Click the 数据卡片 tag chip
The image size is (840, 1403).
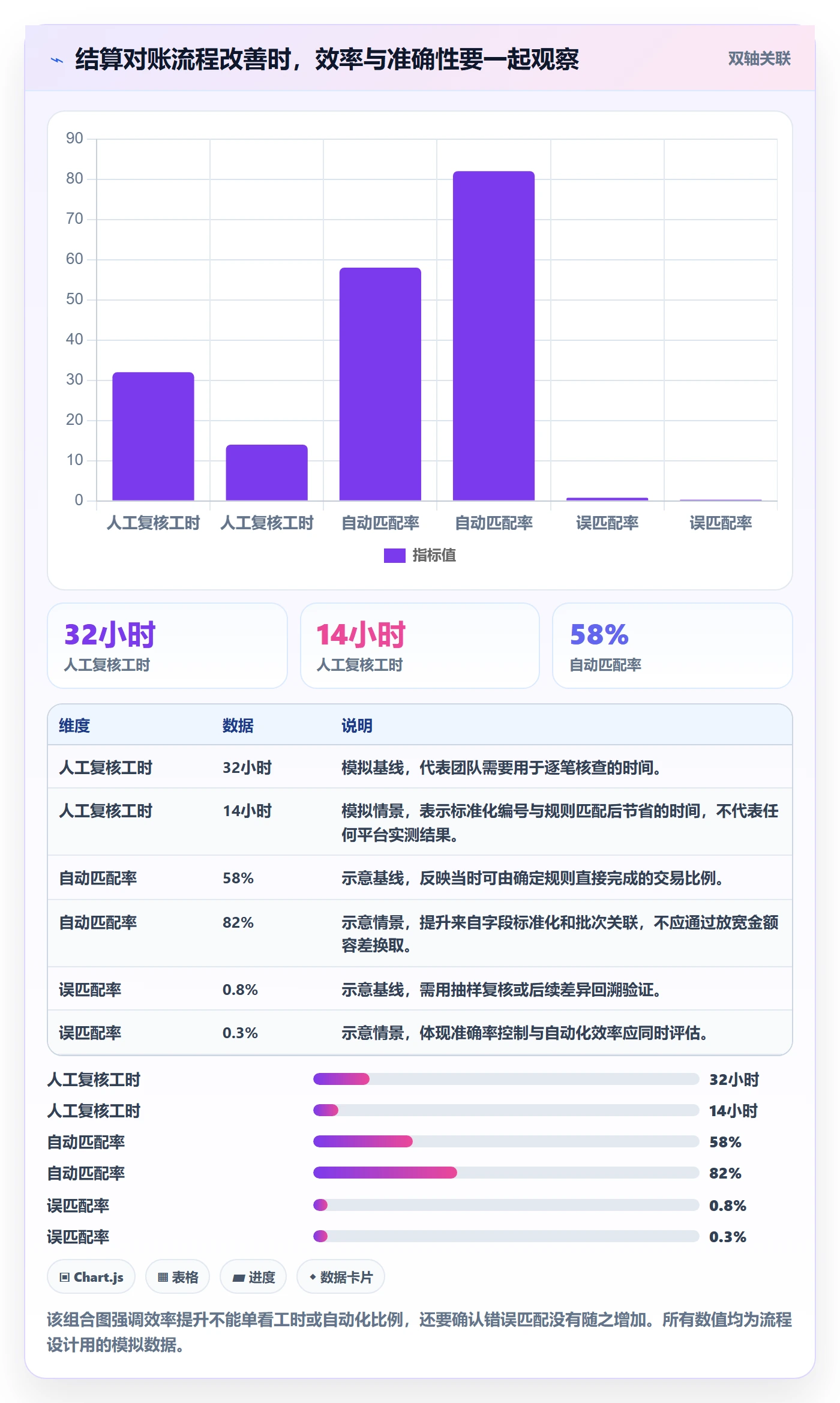pyautogui.click(x=341, y=1277)
